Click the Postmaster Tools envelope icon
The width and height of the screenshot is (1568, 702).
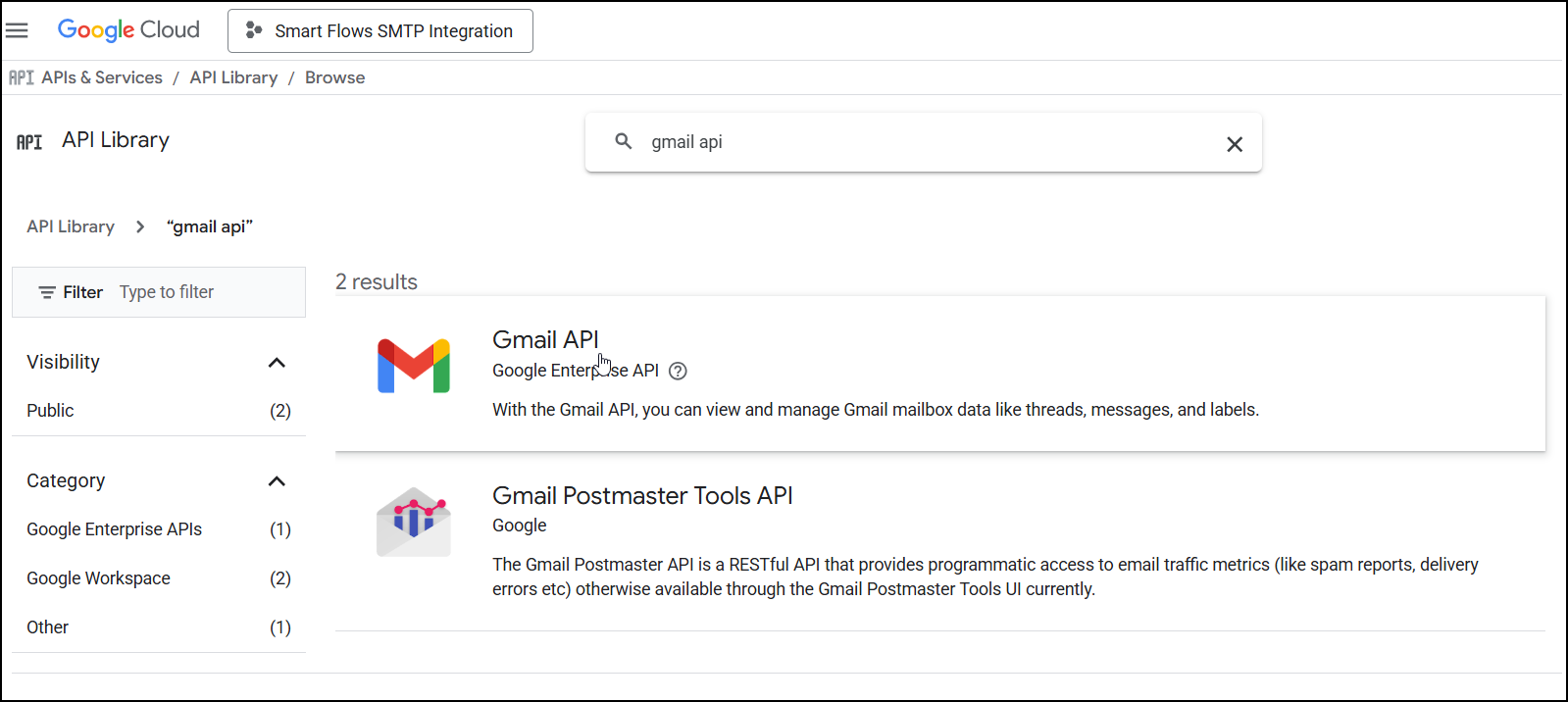tap(414, 522)
